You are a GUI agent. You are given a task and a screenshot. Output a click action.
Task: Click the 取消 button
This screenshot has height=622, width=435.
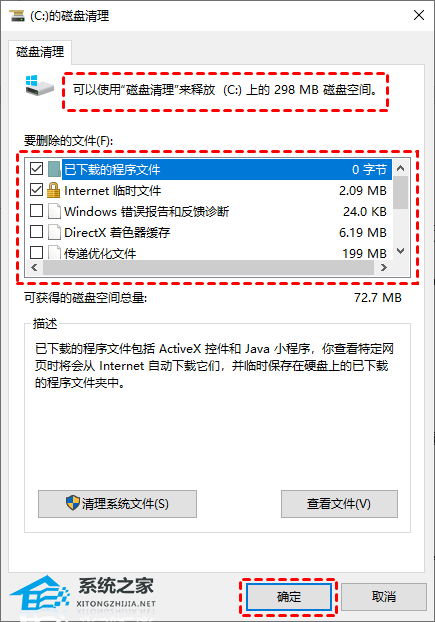point(383,597)
